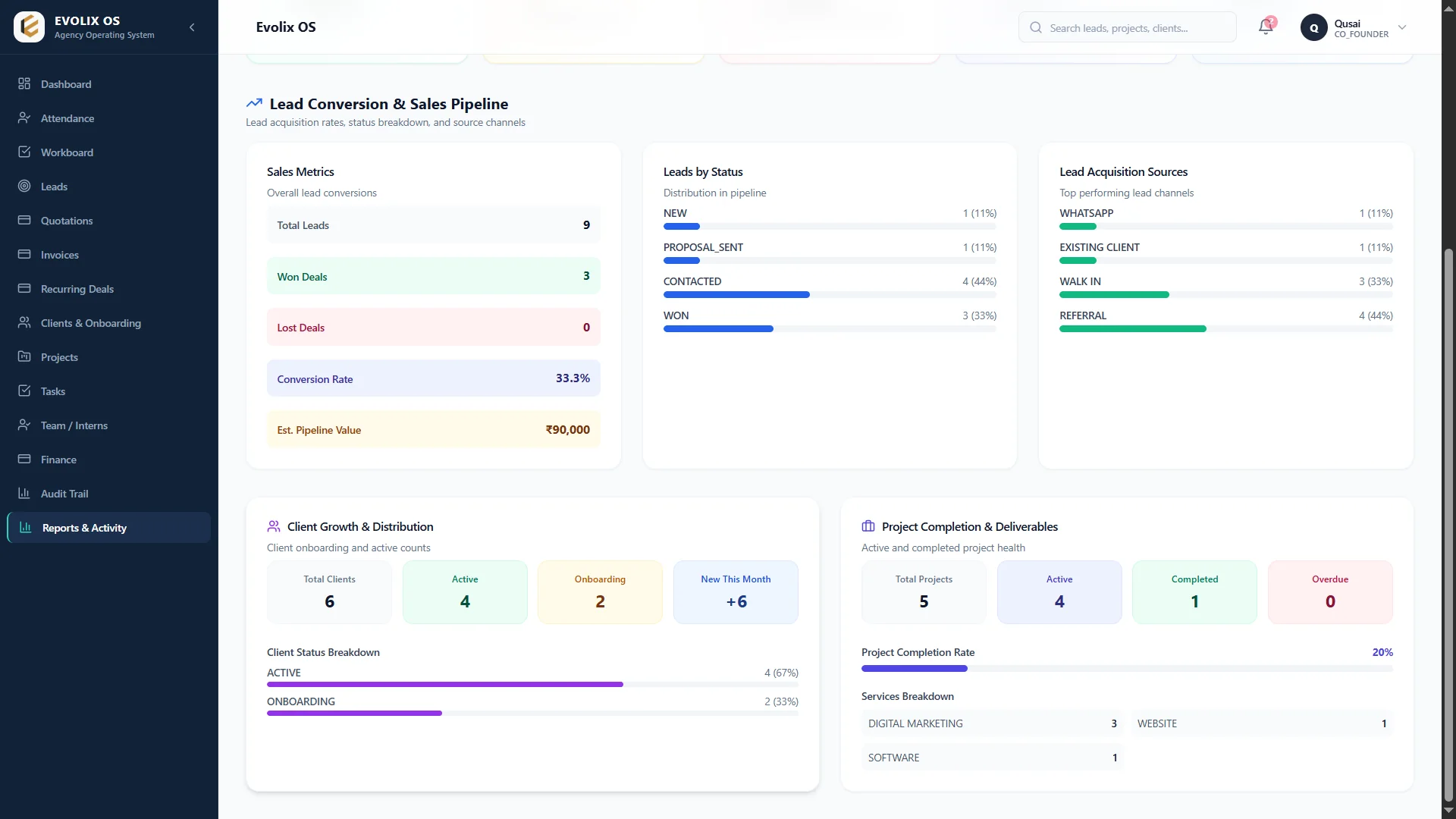Image resolution: width=1456 pixels, height=819 pixels.
Task: Click the Total Clients card
Action: 329,592
